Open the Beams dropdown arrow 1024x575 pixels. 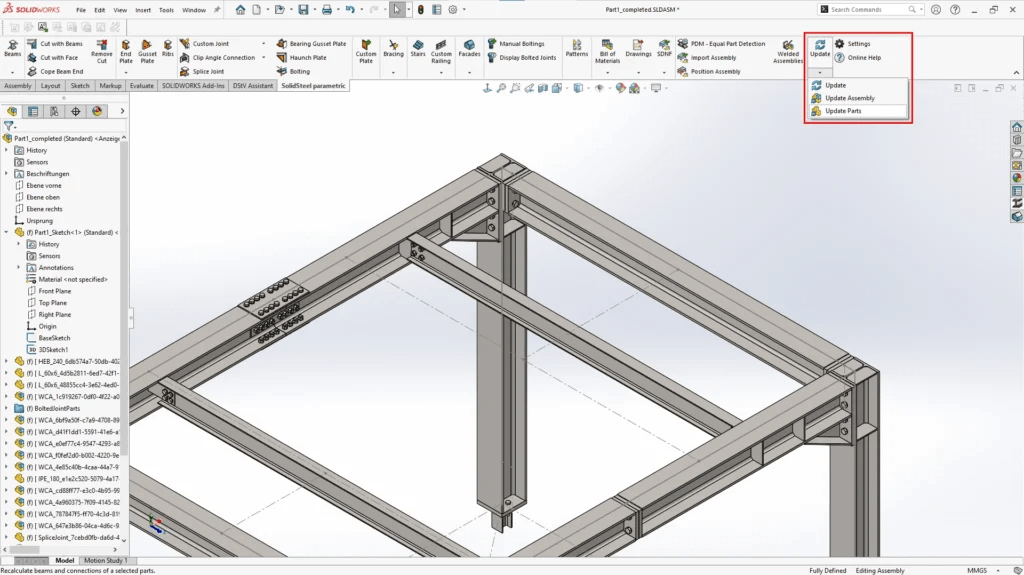(x=12, y=72)
